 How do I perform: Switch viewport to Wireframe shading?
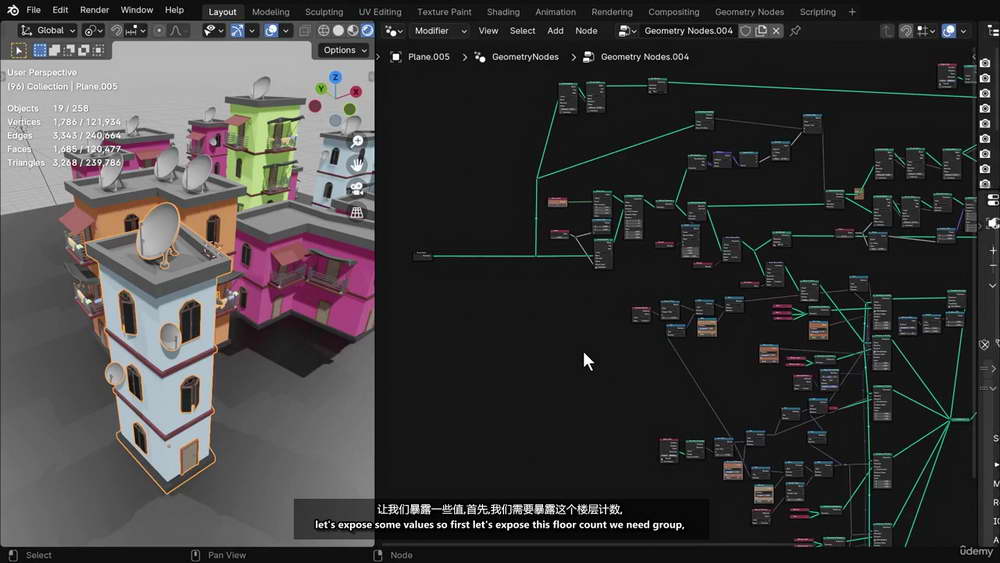[x=324, y=31]
